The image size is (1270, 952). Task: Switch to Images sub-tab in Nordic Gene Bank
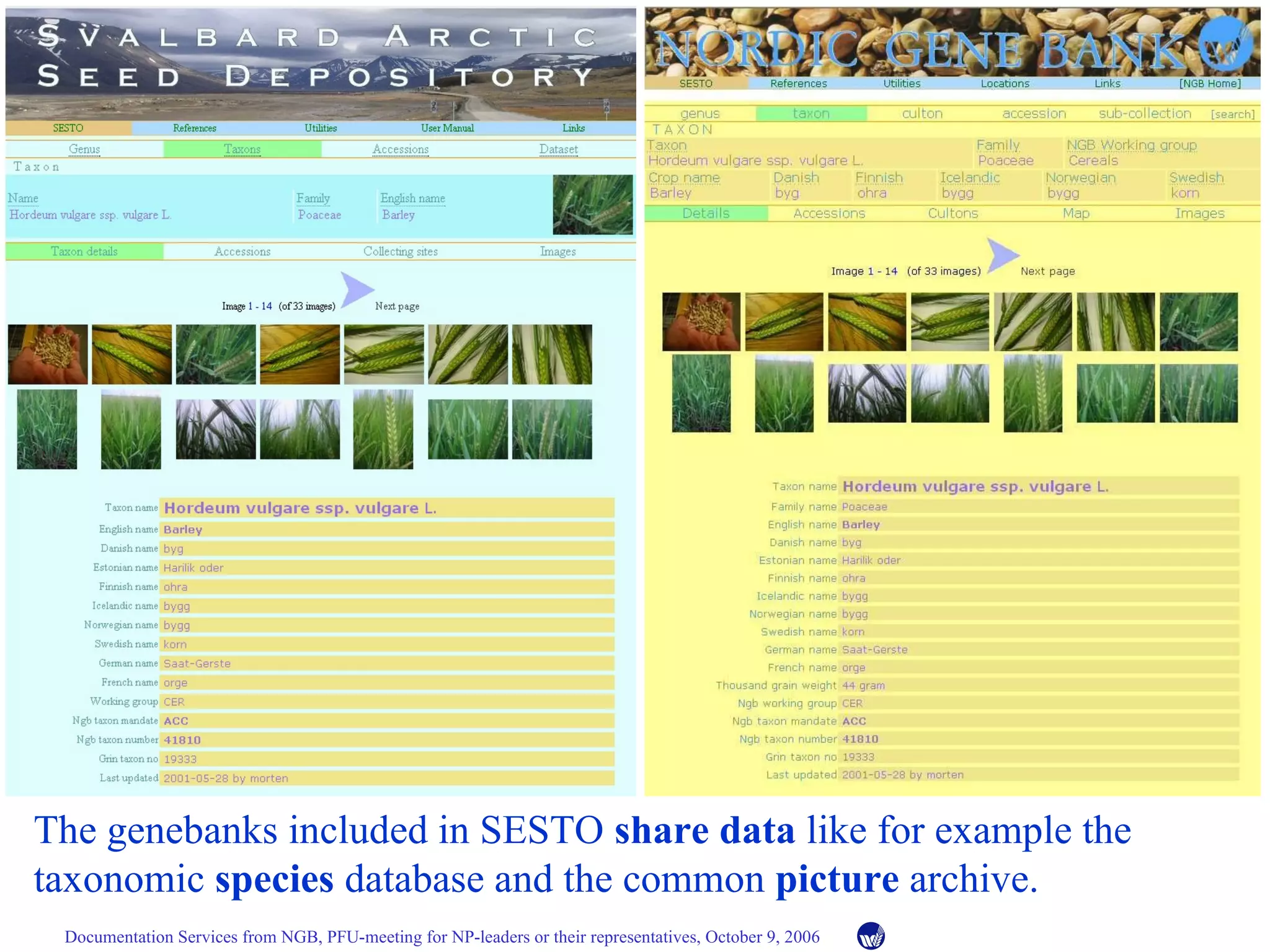pyautogui.click(x=1200, y=213)
